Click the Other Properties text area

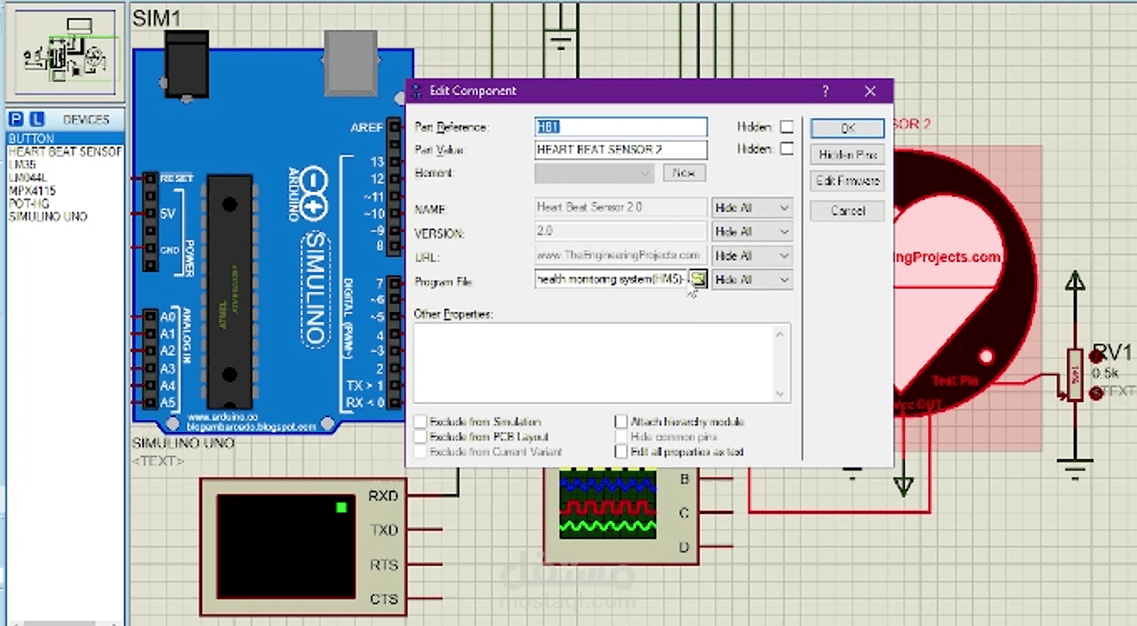click(593, 363)
